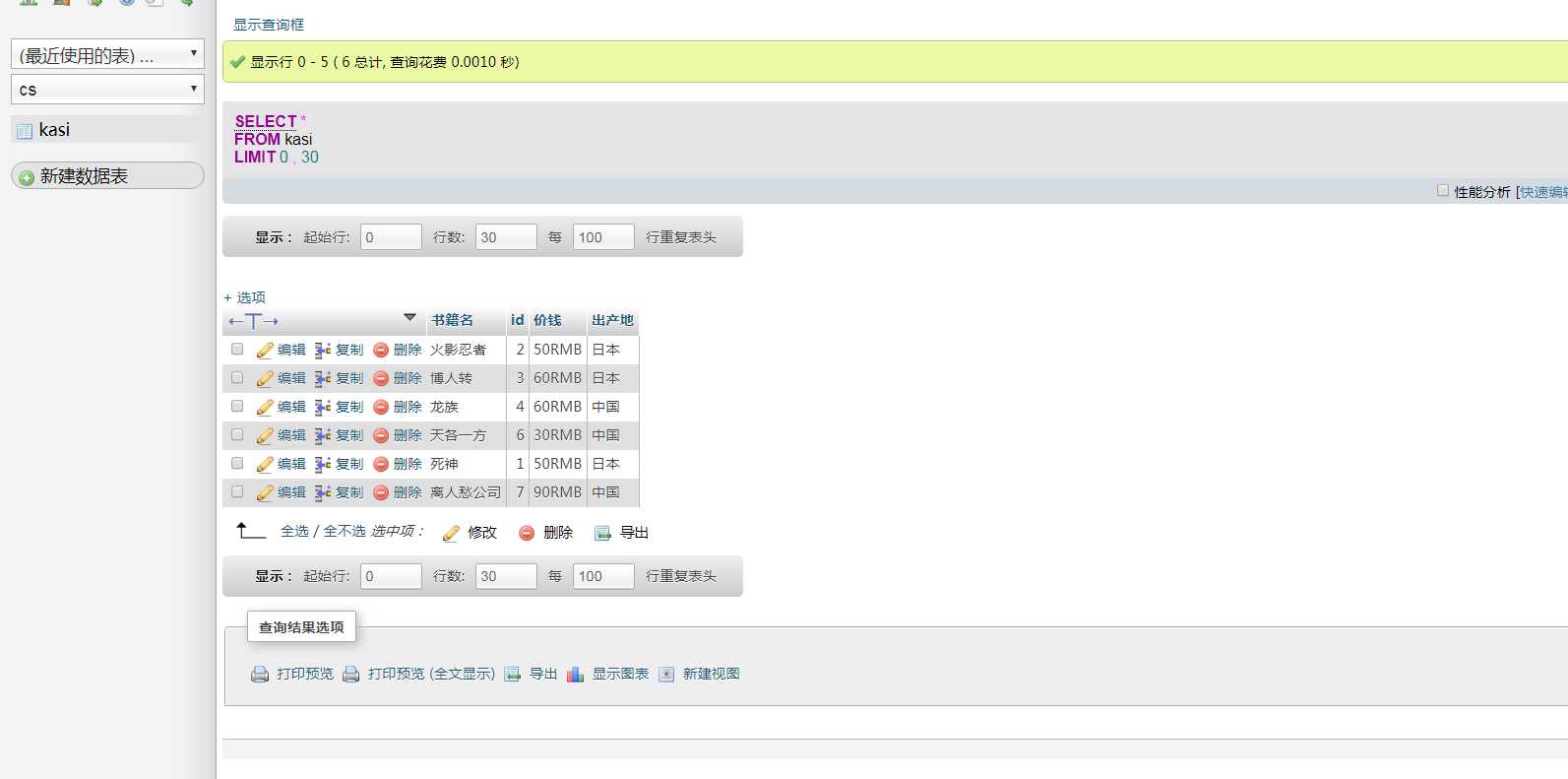Open the cs database dropdown
The height and width of the screenshot is (779, 1568).
pos(107,89)
